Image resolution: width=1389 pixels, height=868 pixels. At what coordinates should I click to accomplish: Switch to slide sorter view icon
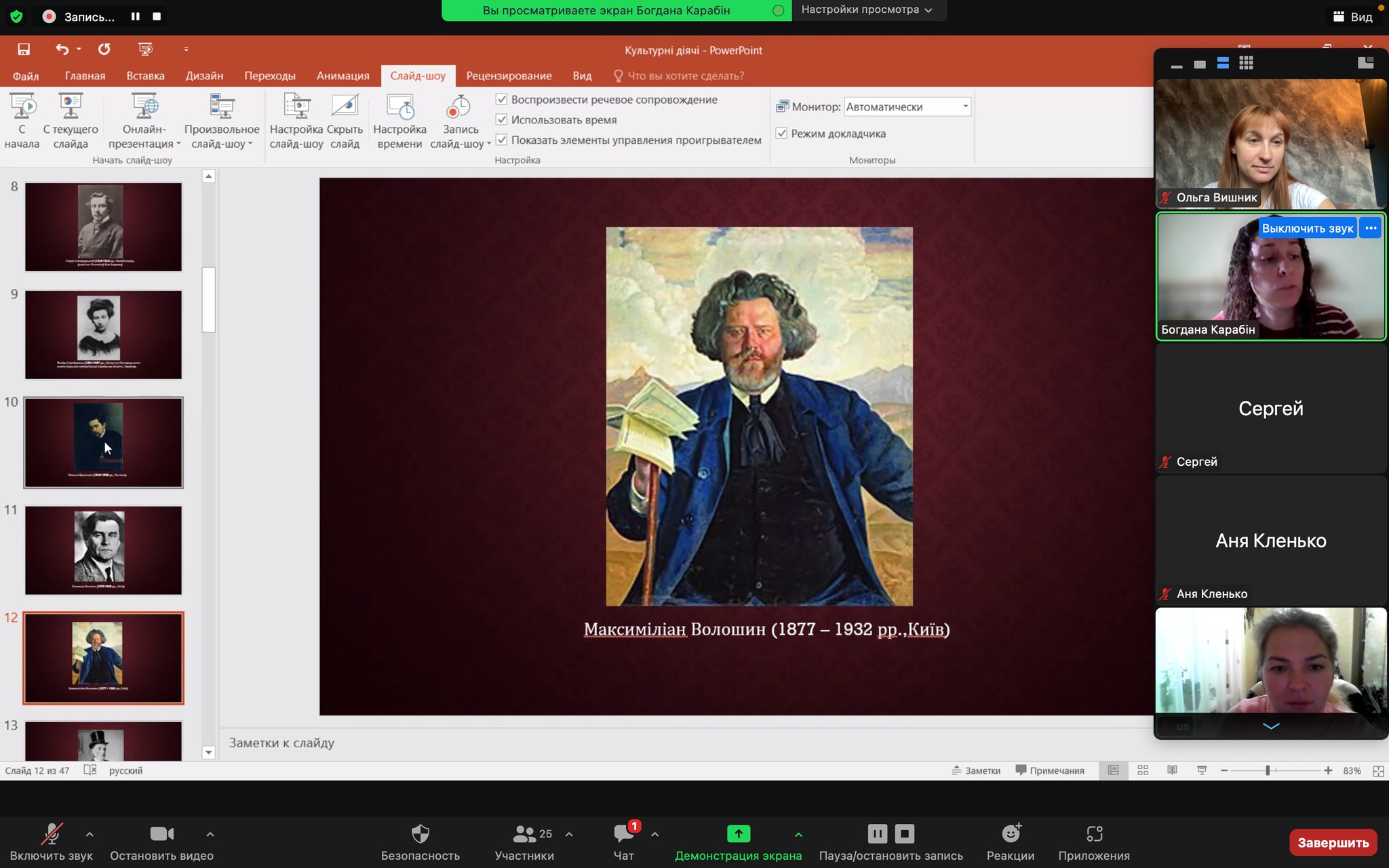(1143, 770)
